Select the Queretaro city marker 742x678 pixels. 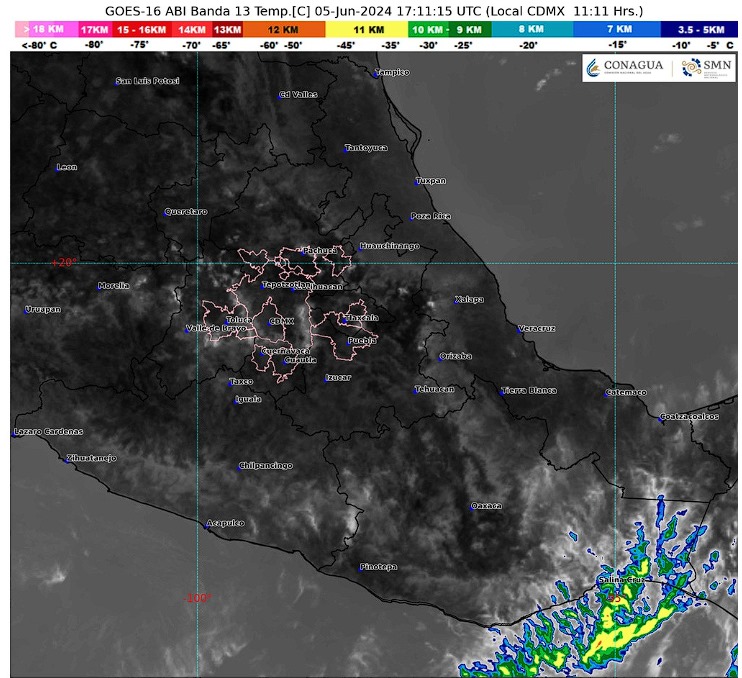(x=167, y=212)
